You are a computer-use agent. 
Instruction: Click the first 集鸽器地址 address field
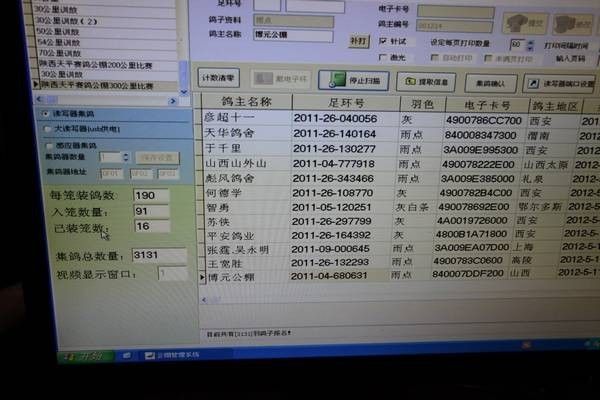point(112,174)
